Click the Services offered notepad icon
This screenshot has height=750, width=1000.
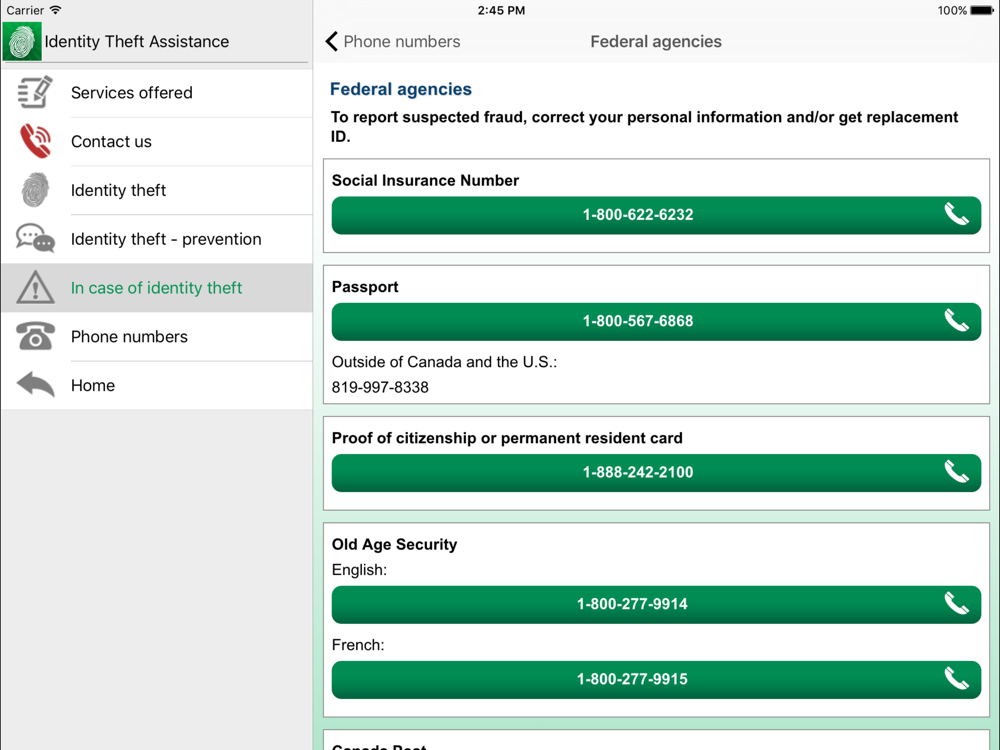pos(35,92)
